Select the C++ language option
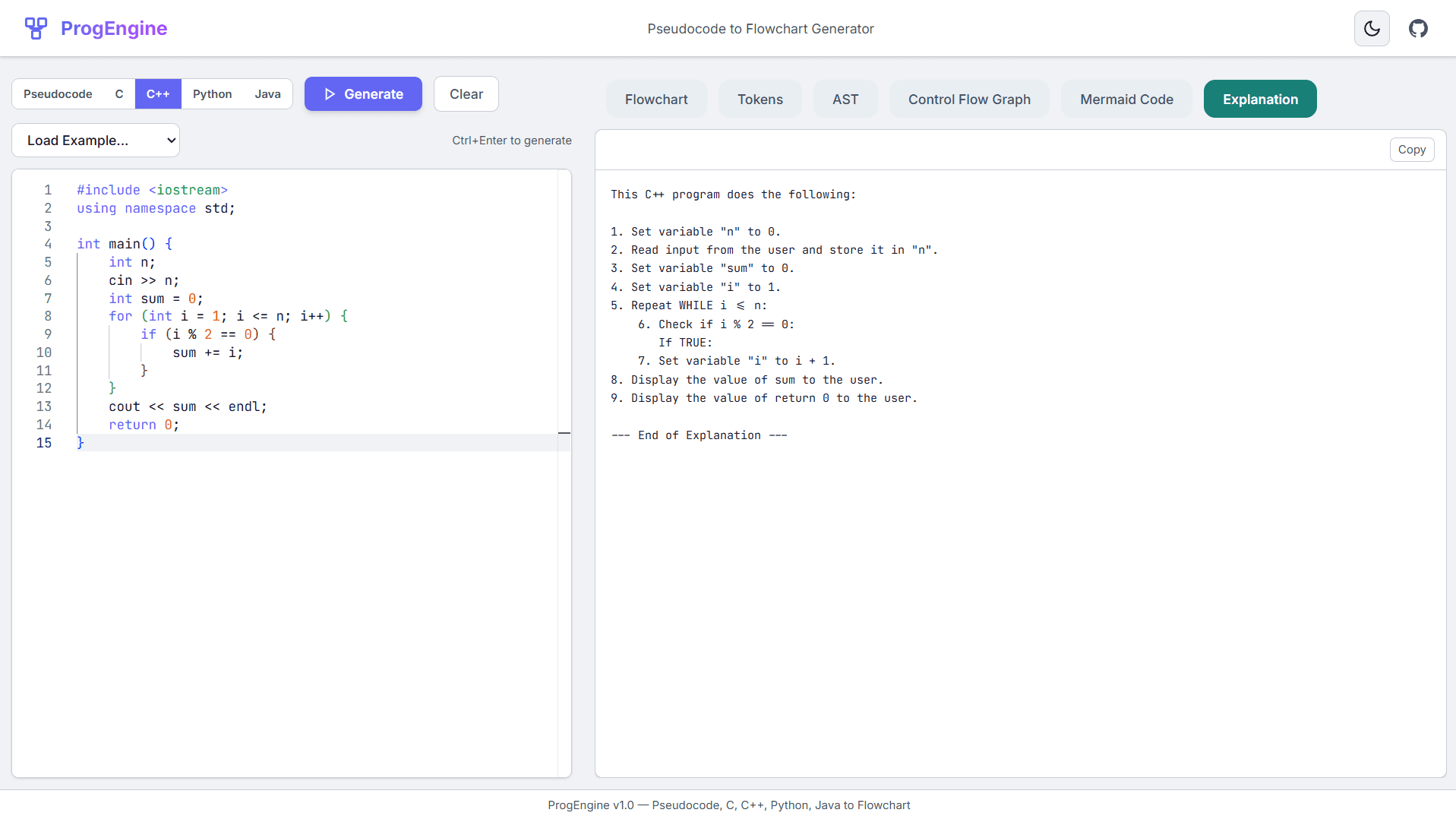The image size is (1456, 819). 158,94
